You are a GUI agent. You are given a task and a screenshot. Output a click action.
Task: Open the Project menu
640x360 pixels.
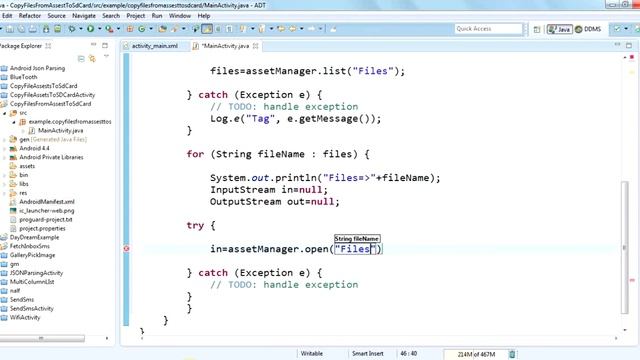point(136,16)
